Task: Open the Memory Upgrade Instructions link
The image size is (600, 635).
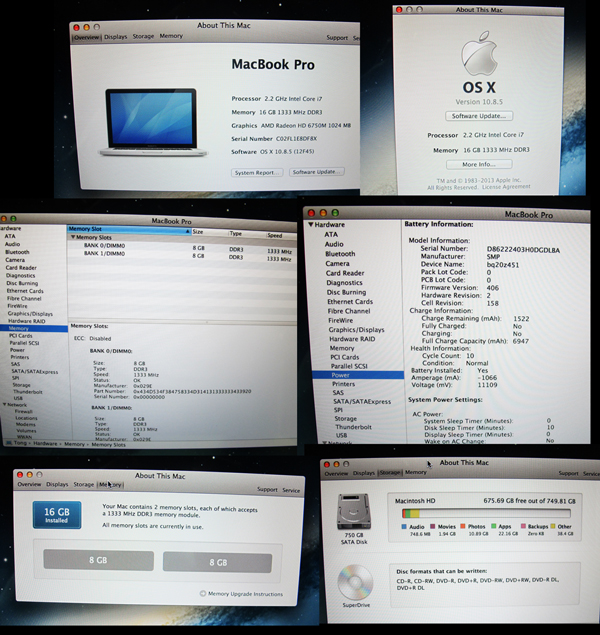Action: tap(245, 594)
